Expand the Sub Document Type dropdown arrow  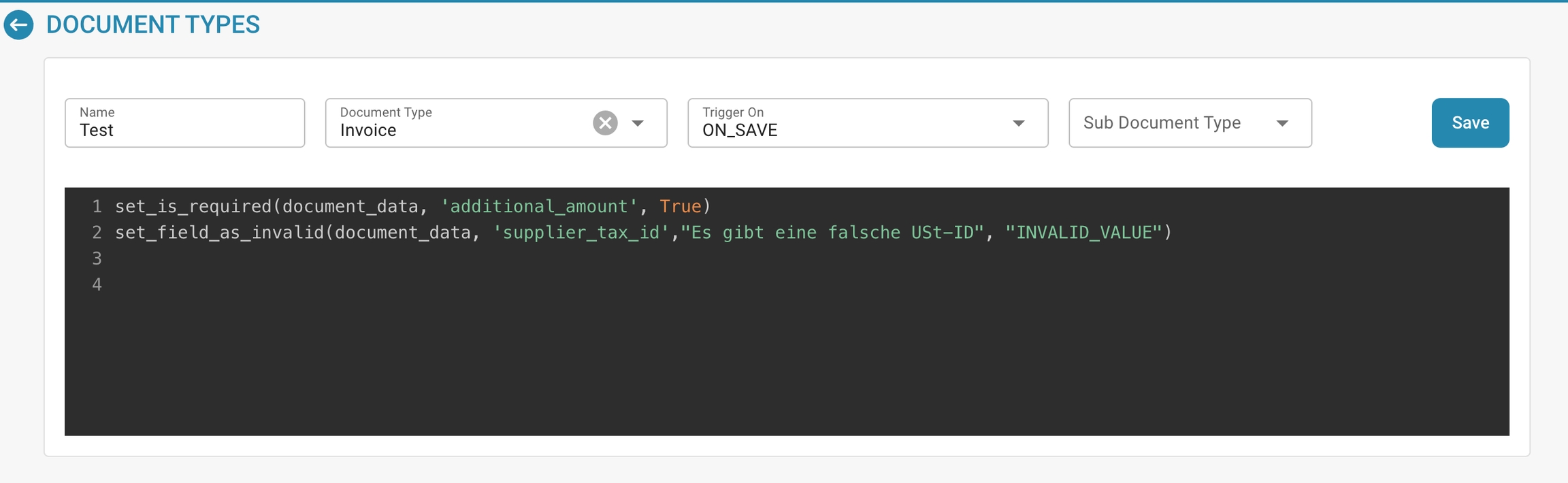(x=1282, y=123)
